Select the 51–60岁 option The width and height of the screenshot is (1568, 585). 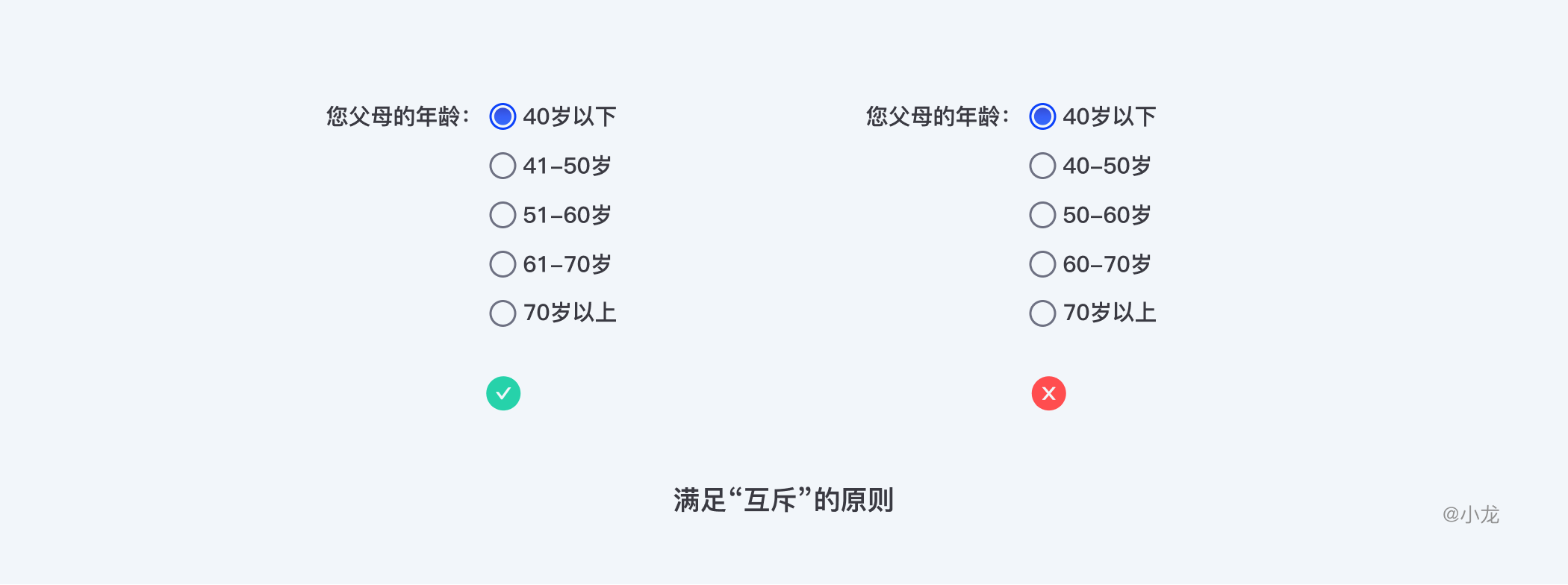tap(503, 215)
